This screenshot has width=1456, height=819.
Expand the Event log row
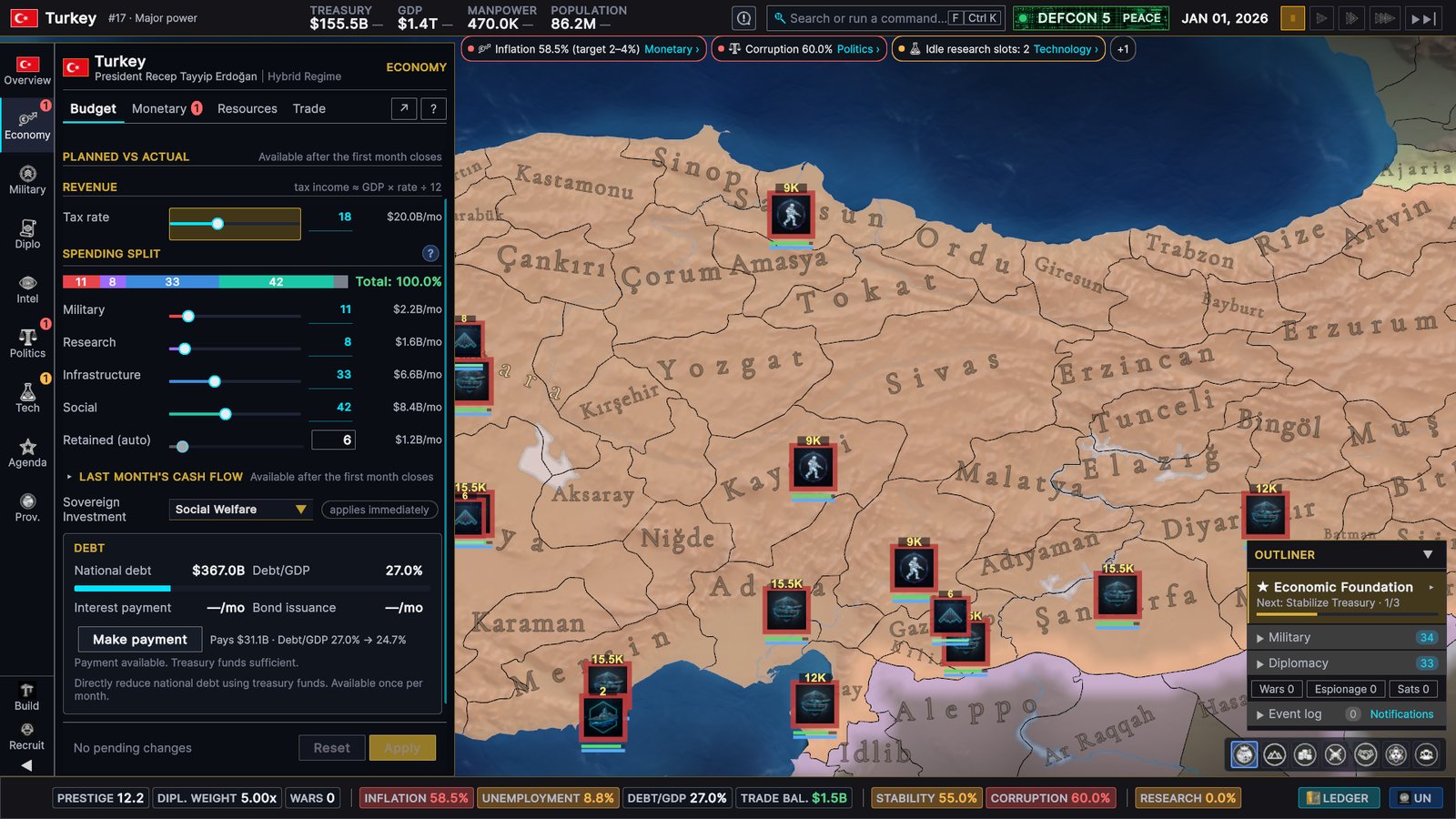(1295, 714)
